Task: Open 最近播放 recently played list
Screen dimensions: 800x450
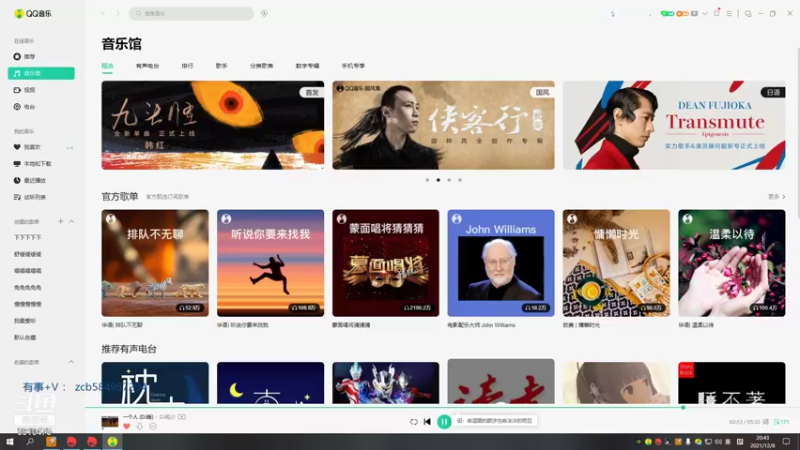Action: point(30,180)
